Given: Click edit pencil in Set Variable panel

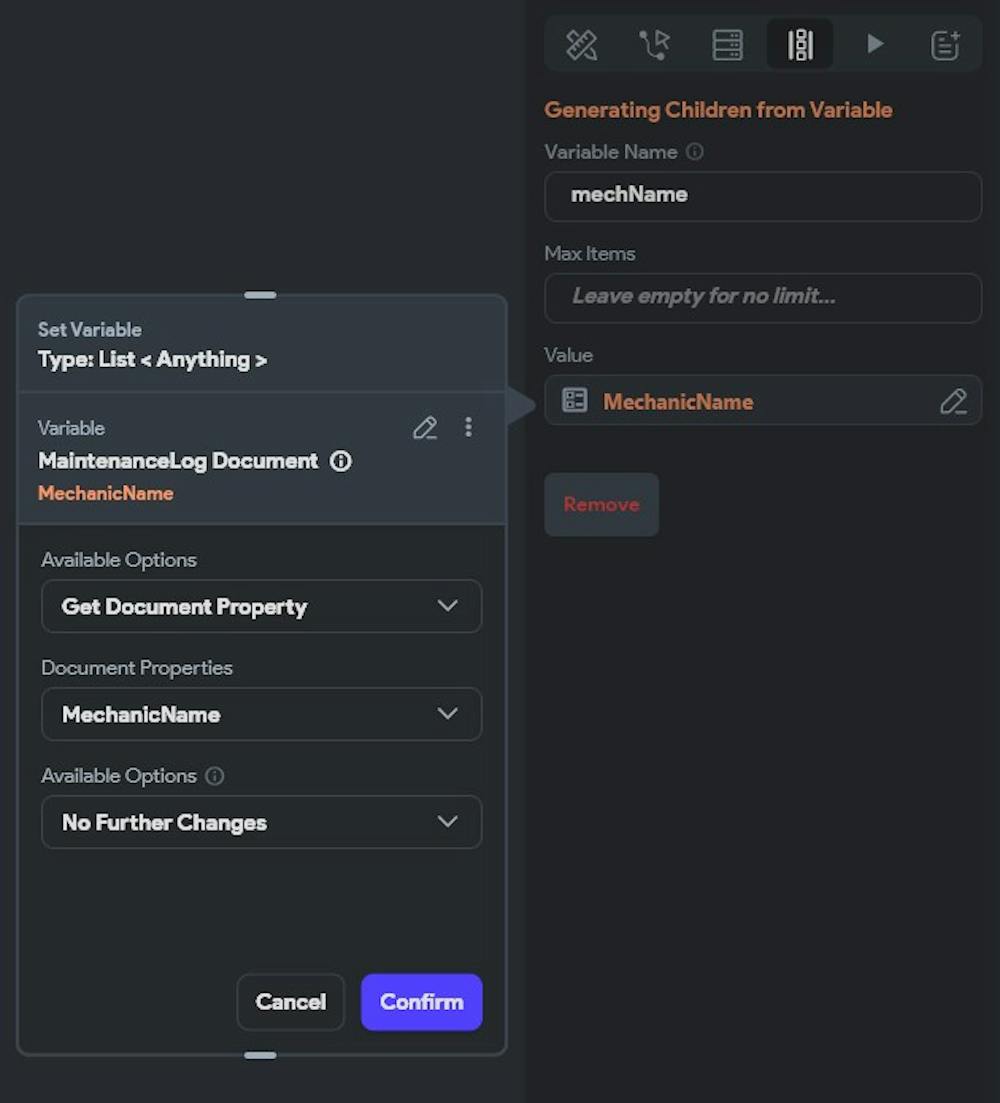Looking at the screenshot, I should point(425,428).
